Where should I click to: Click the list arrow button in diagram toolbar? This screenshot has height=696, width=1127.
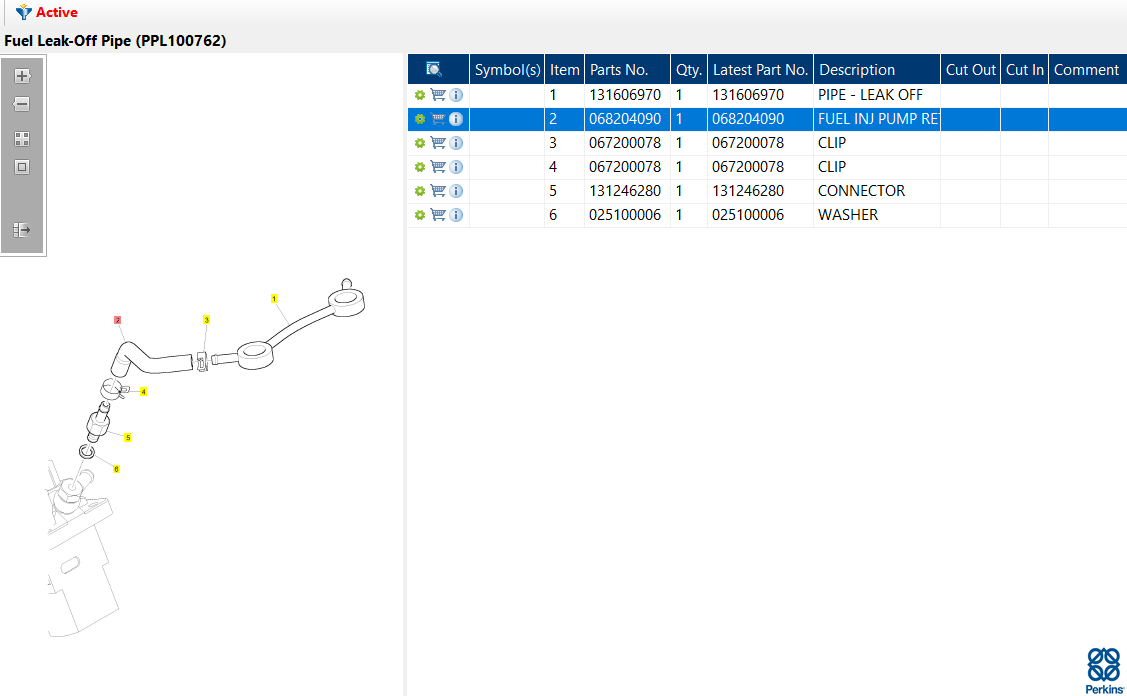[x=22, y=230]
